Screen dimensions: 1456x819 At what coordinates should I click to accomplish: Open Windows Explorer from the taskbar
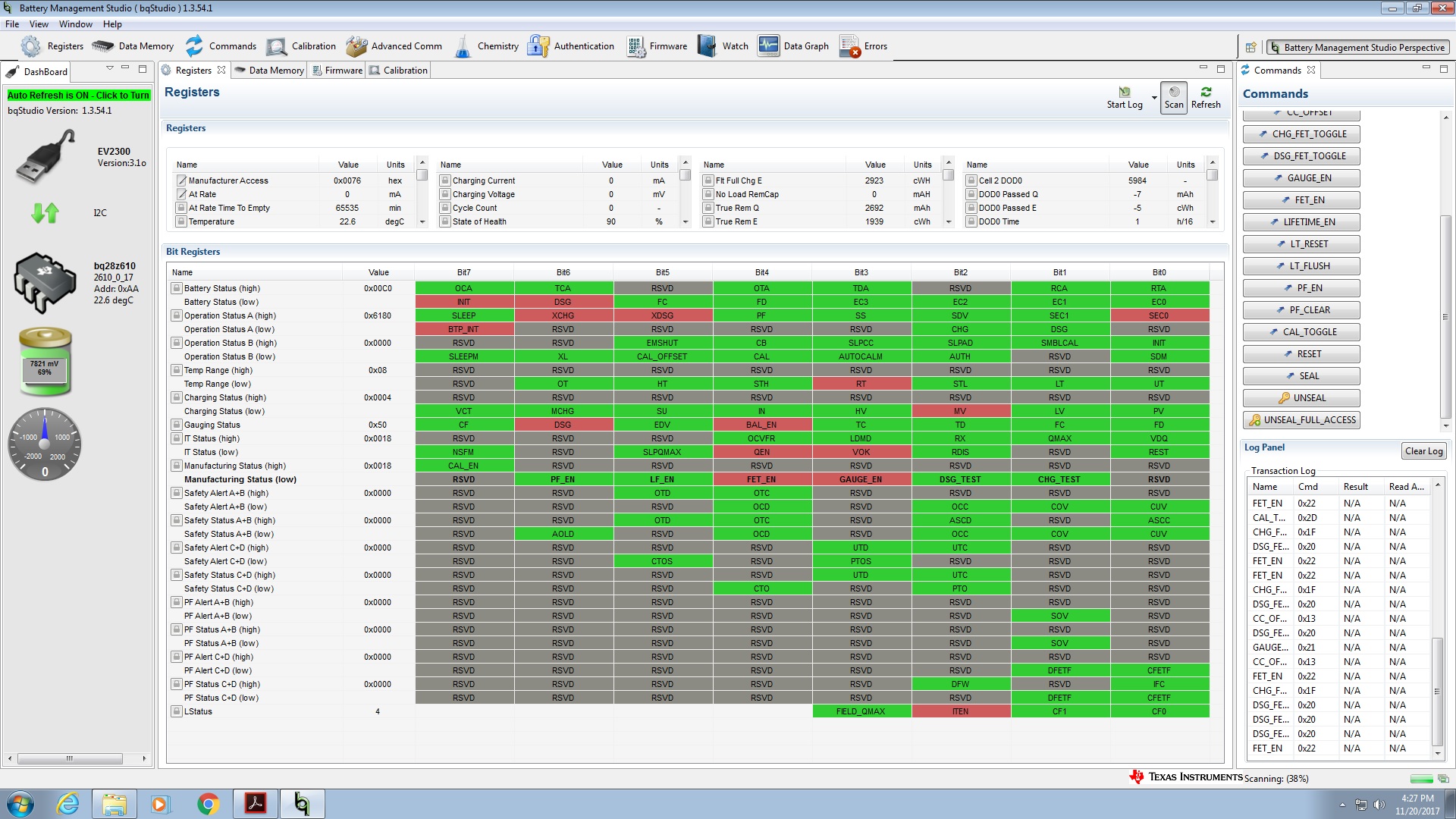click(115, 804)
